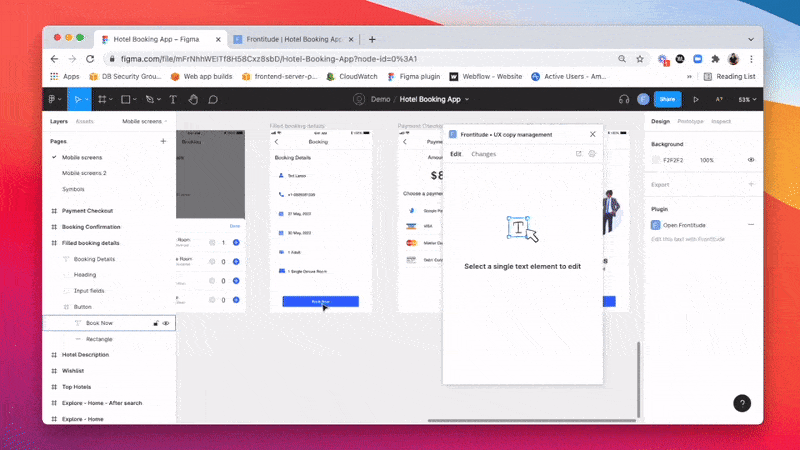This screenshot has width=800, height=450.
Task: Click the user avatar in Figma toolbar
Action: pos(643,99)
